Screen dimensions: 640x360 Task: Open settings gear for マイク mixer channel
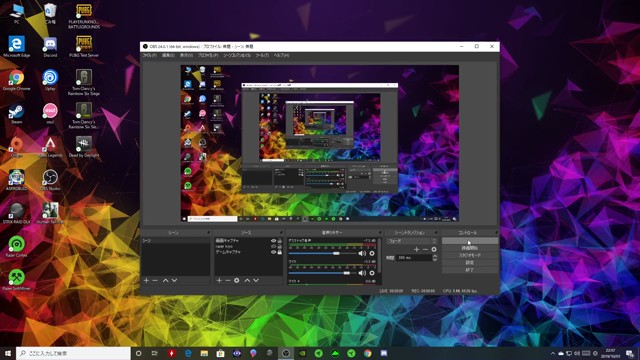pos(372,273)
